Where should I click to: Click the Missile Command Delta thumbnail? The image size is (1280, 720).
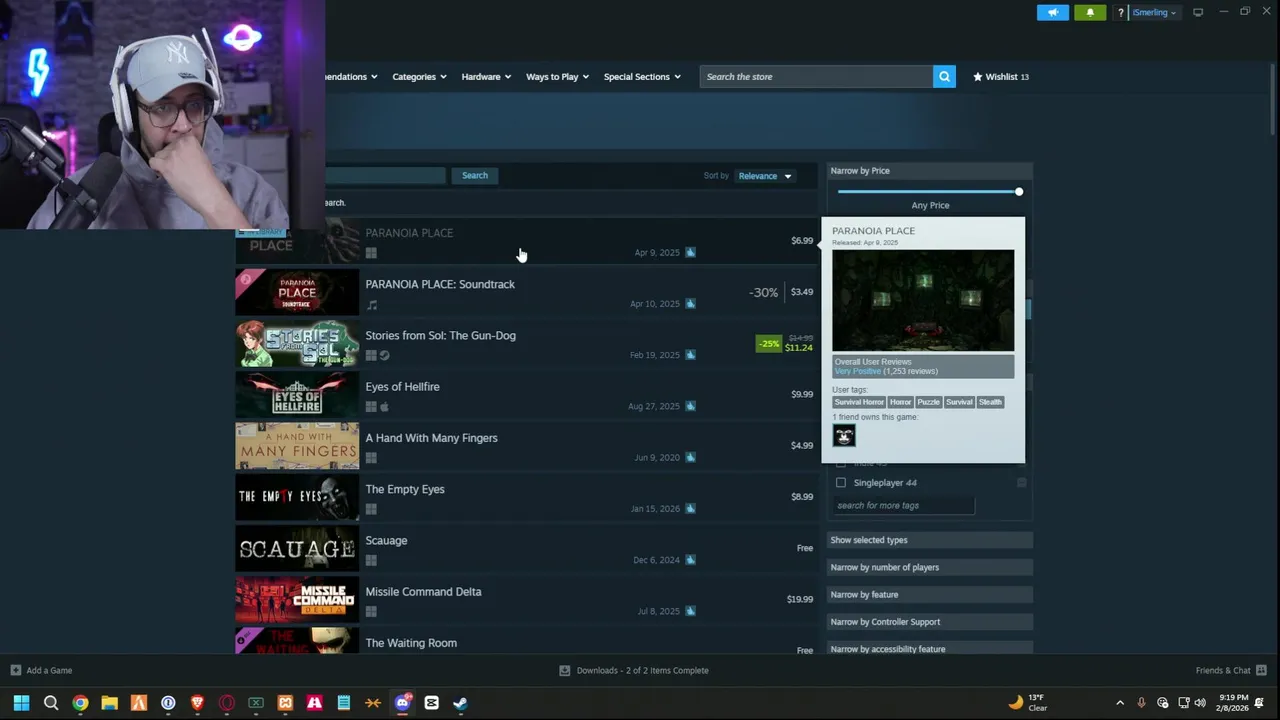pos(297,599)
